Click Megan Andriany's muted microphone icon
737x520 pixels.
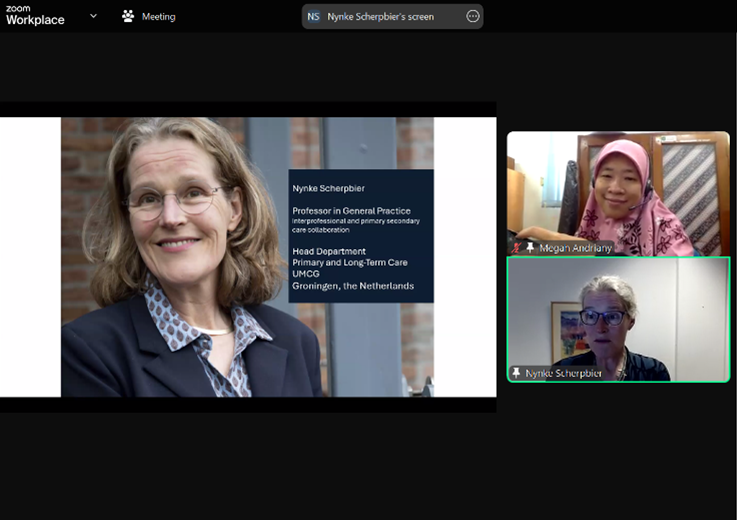pos(517,247)
